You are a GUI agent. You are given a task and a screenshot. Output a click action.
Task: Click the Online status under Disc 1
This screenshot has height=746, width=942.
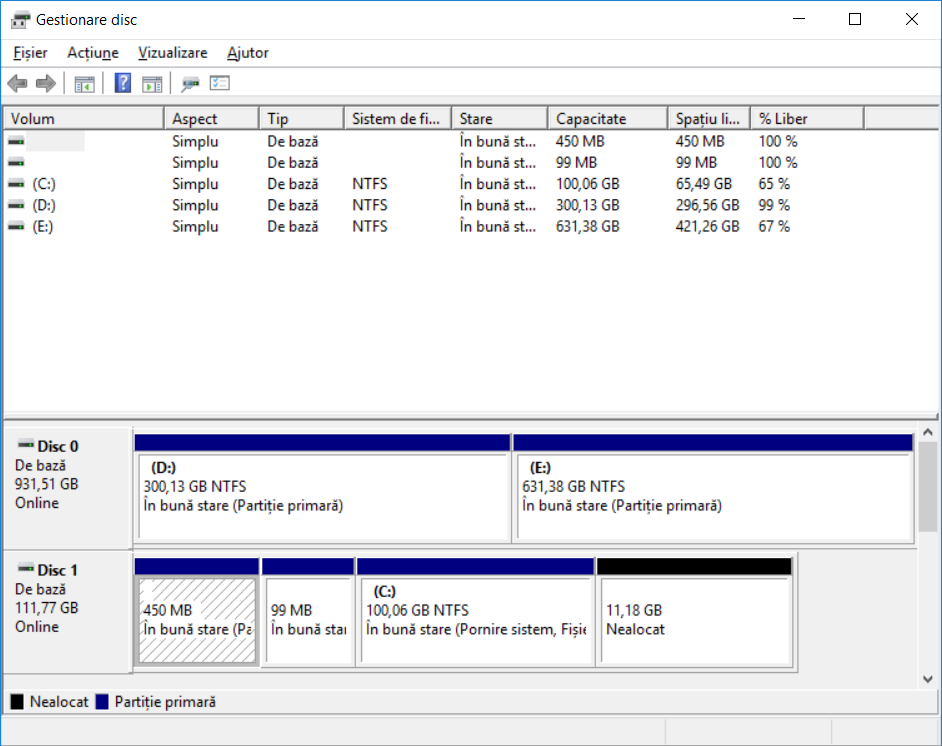point(37,626)
